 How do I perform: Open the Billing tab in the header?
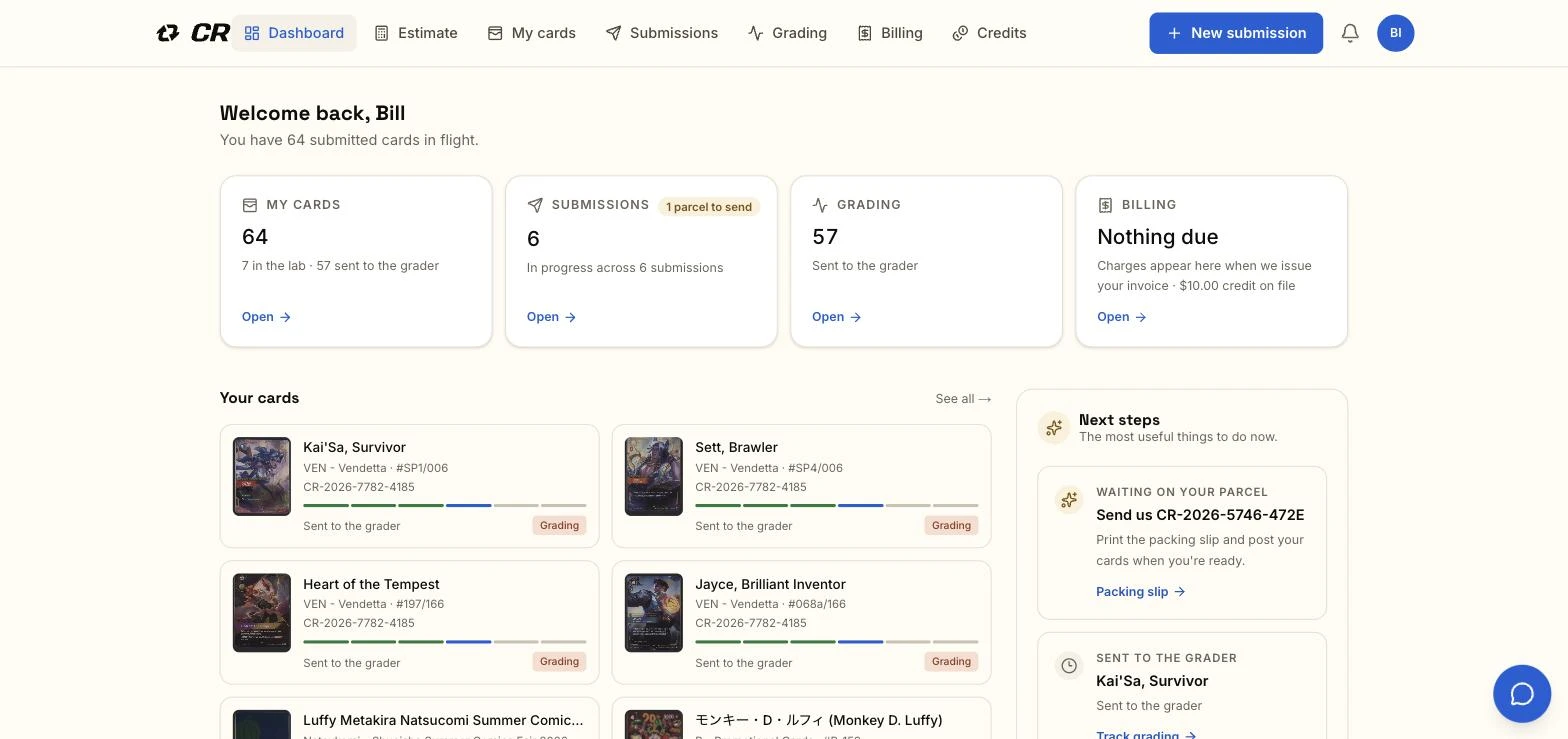click(890, 33)
